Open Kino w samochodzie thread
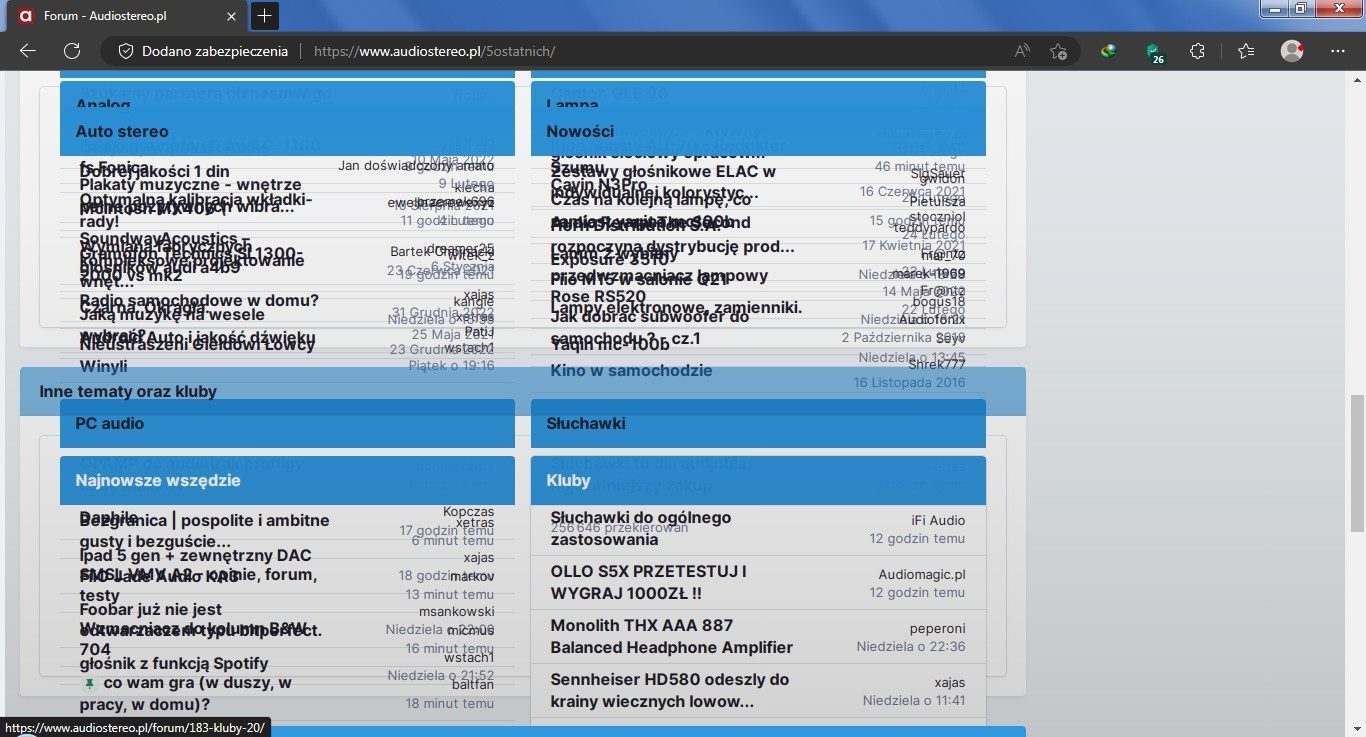The image size is (1366, 737). (631, 370)
